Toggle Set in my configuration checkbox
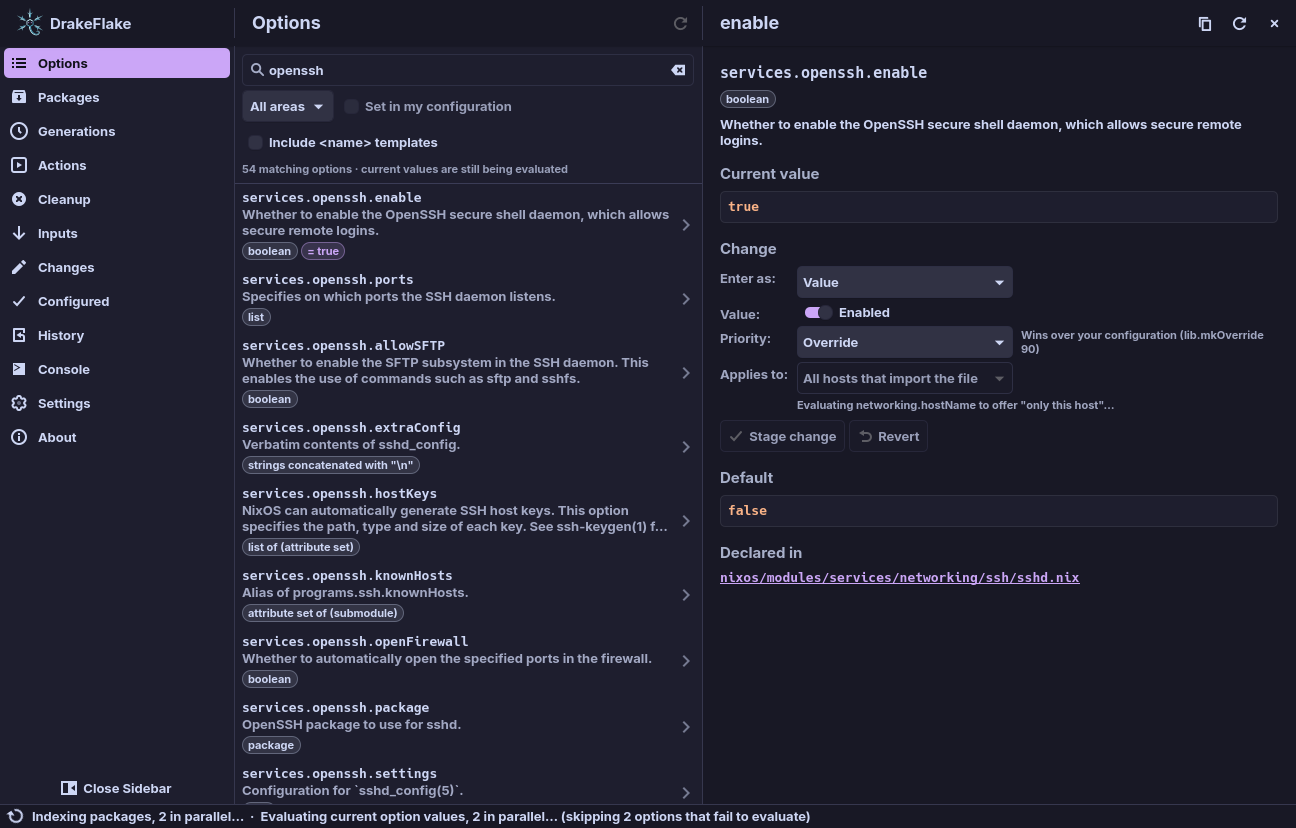The image size is (1296, 828). (x=352, y=106)
